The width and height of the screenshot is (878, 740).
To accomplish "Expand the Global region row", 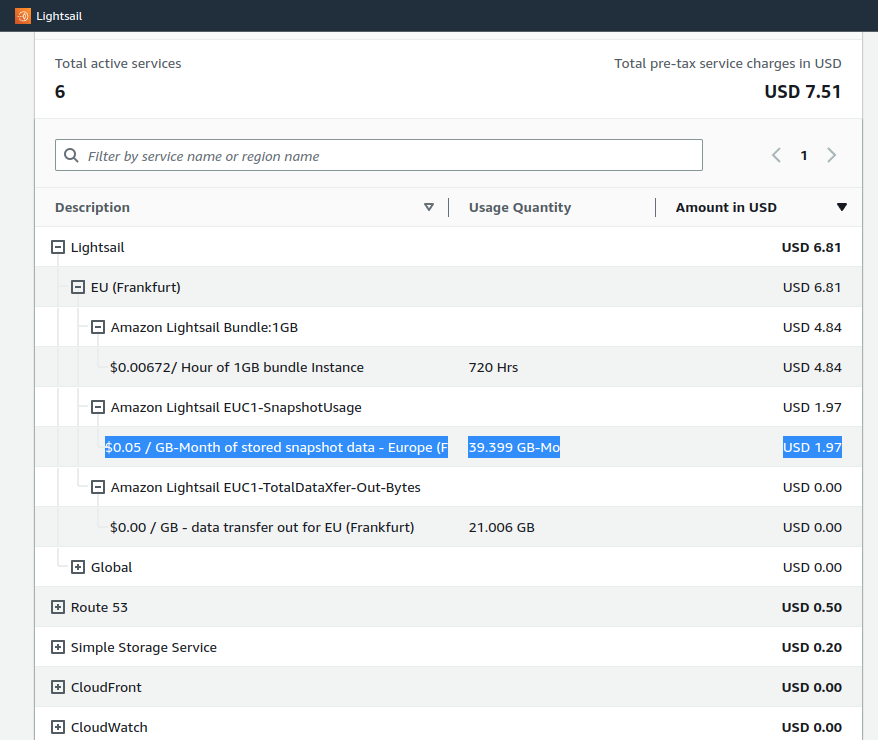I will tap(78, 567).
